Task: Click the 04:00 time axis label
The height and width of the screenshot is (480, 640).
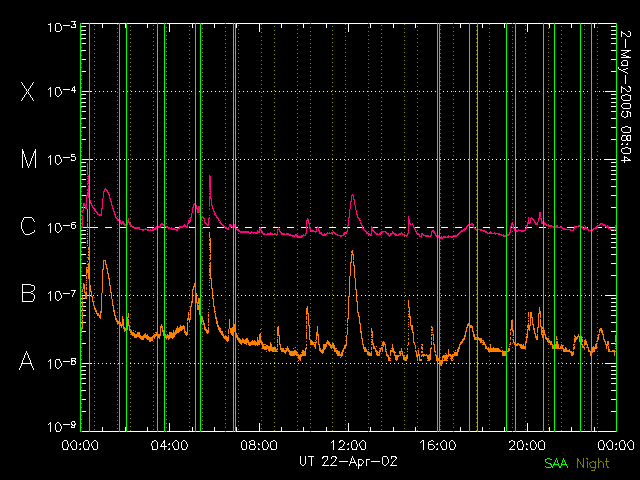Action: (169, 445)
